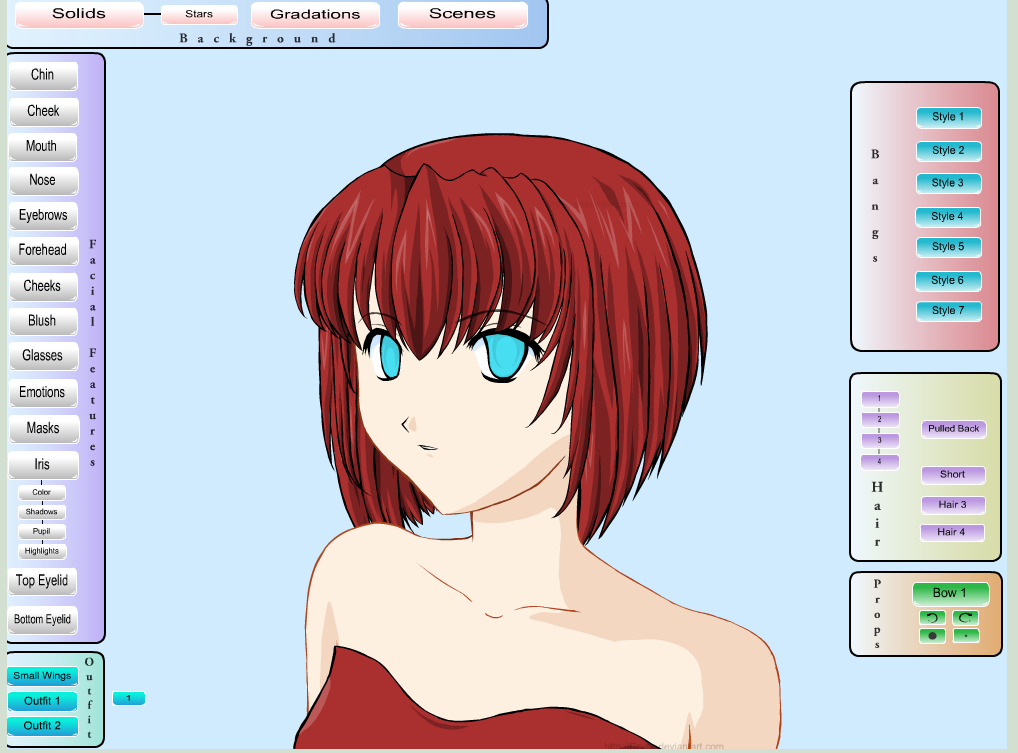This screenshot has height=753, width=1018.
Task: Select the Bow 1 prop
Action: point(950,593)
